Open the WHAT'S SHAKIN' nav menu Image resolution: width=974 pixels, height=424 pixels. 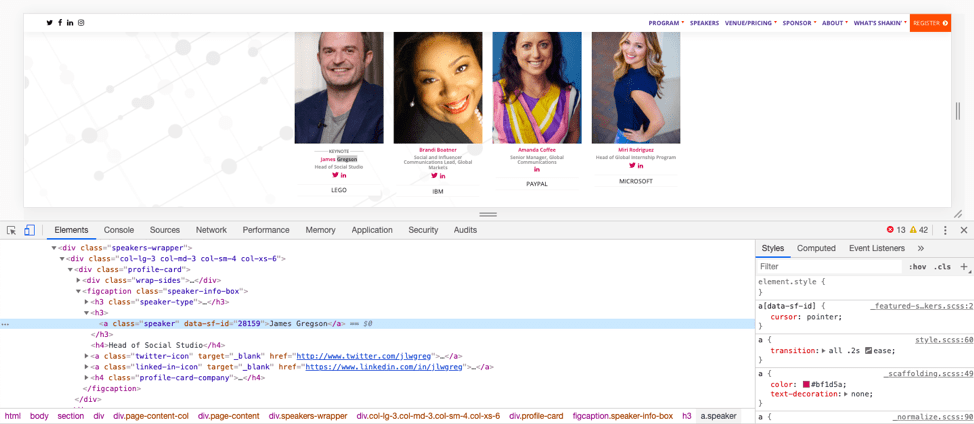click(x=880, y=23)
